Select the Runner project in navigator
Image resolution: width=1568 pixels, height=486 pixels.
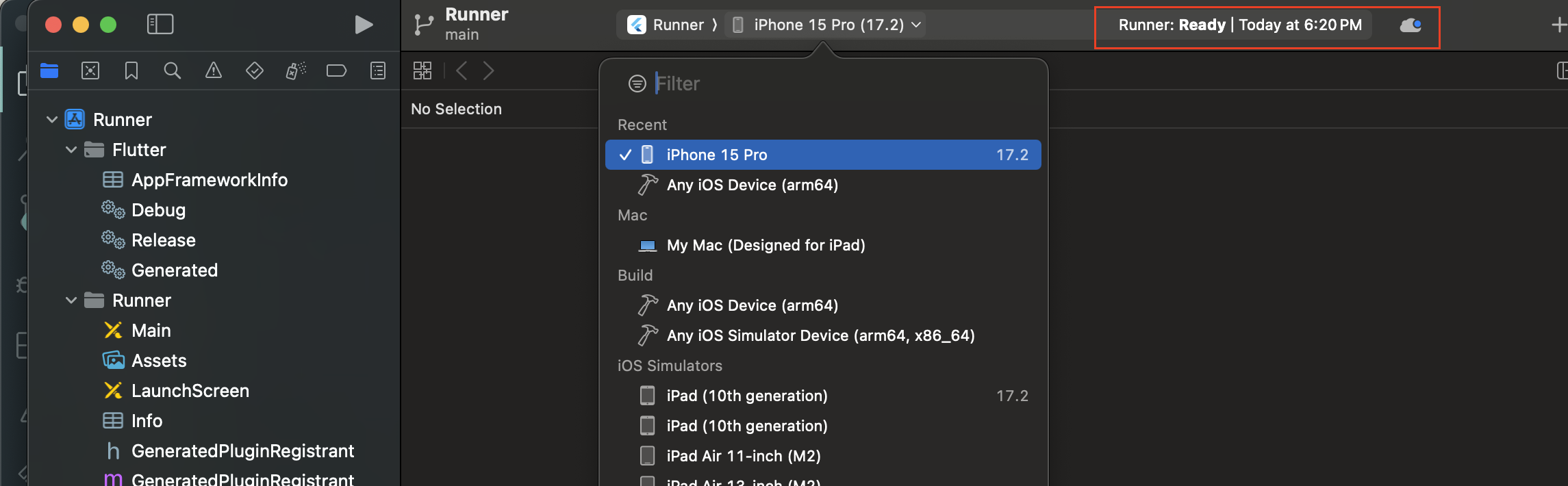tap(123, 120)
